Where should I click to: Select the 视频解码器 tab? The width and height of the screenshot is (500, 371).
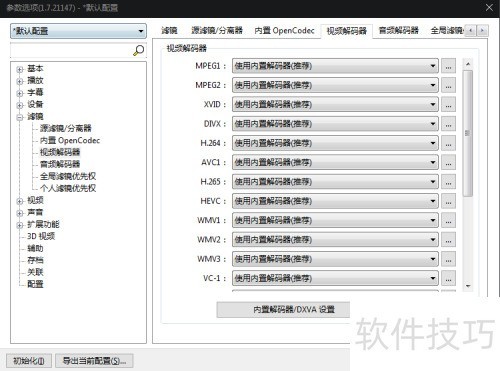click(x=347, y=31)
